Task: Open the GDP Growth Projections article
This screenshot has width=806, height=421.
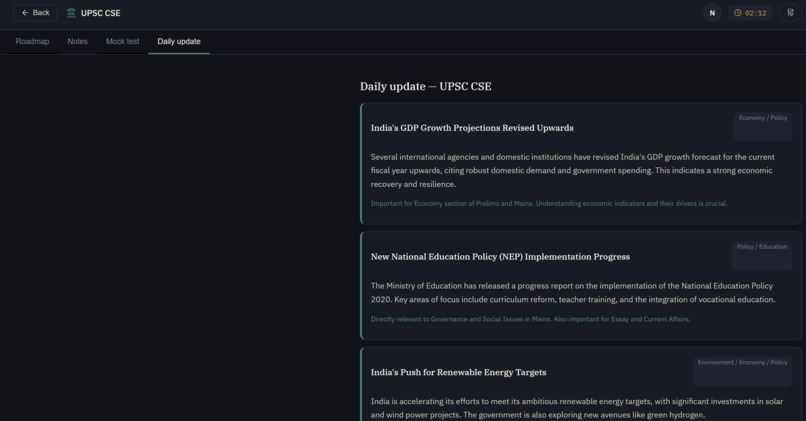Action: coord(472,128)
